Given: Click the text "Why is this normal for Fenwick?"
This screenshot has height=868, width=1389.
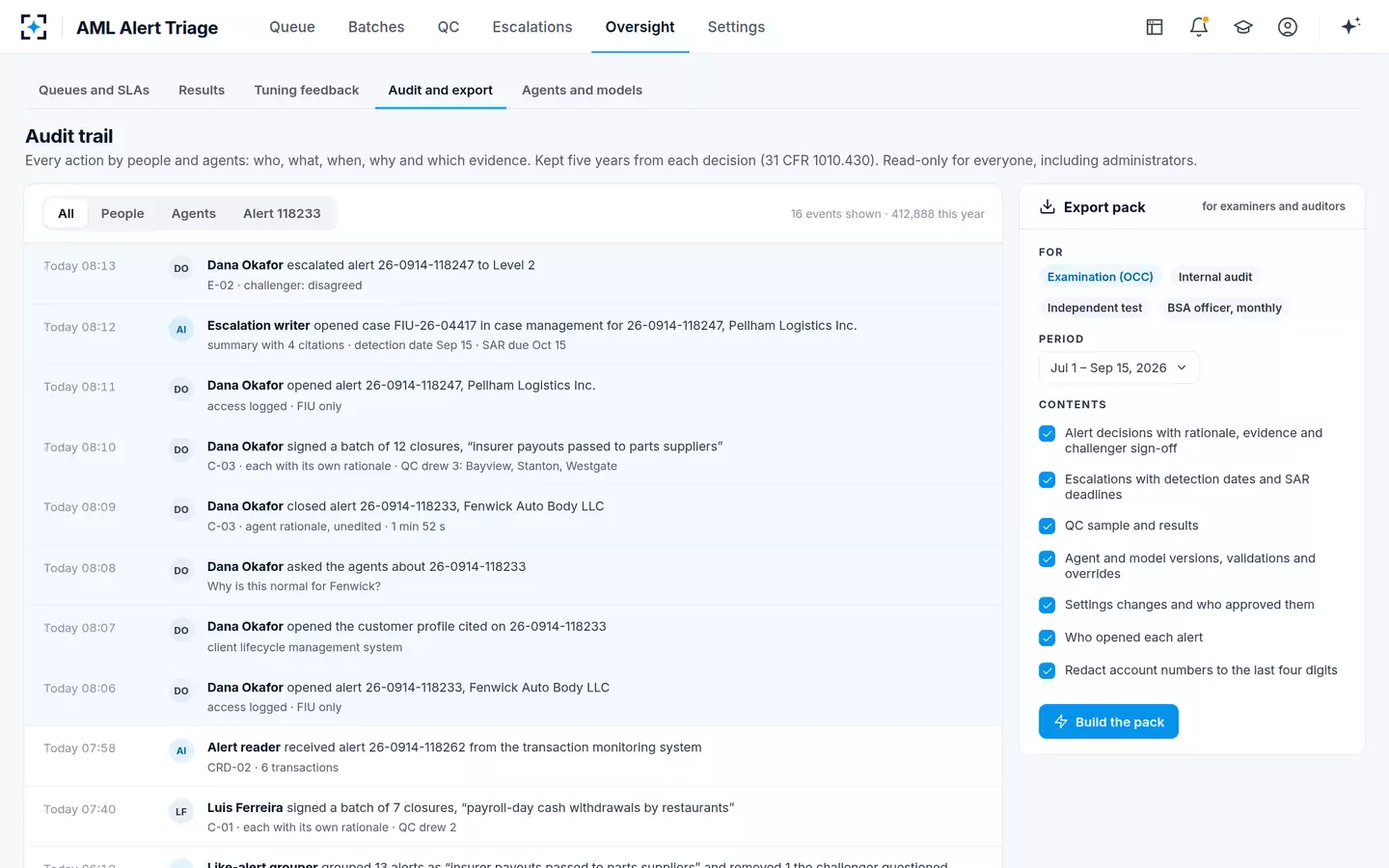Looking at the screenshot, I should [294, 586].
